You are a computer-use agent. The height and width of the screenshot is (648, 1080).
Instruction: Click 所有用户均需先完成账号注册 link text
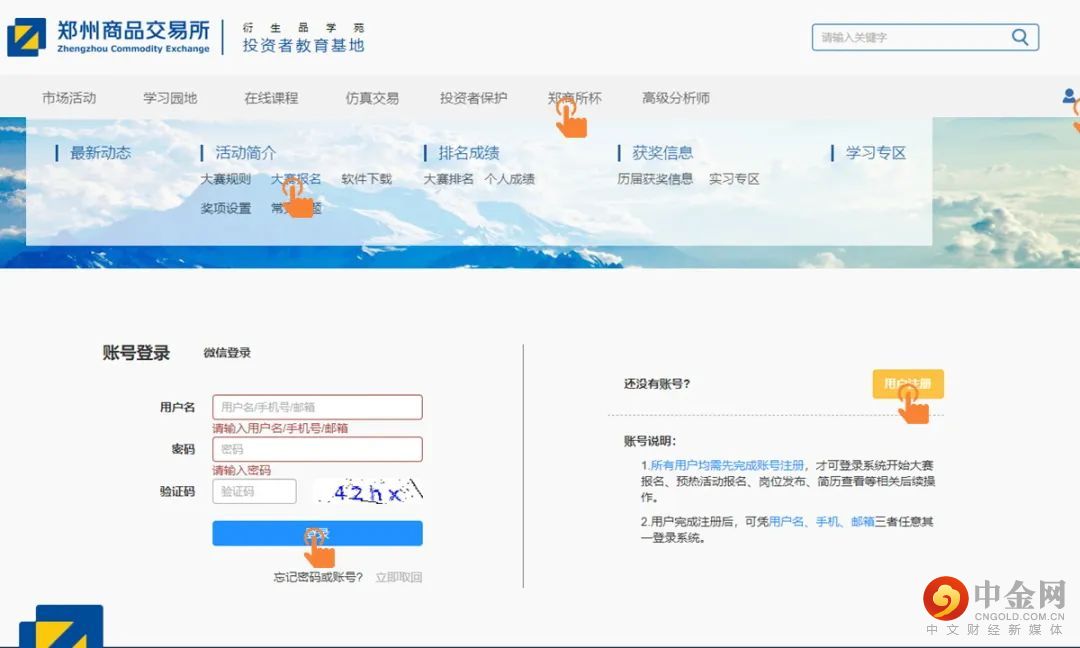pos(727,466)
